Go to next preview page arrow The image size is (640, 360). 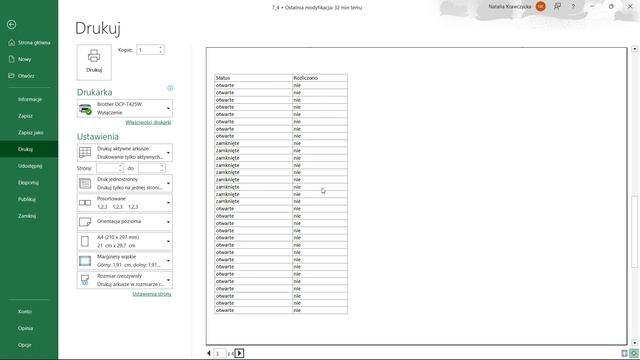point(240,353)
